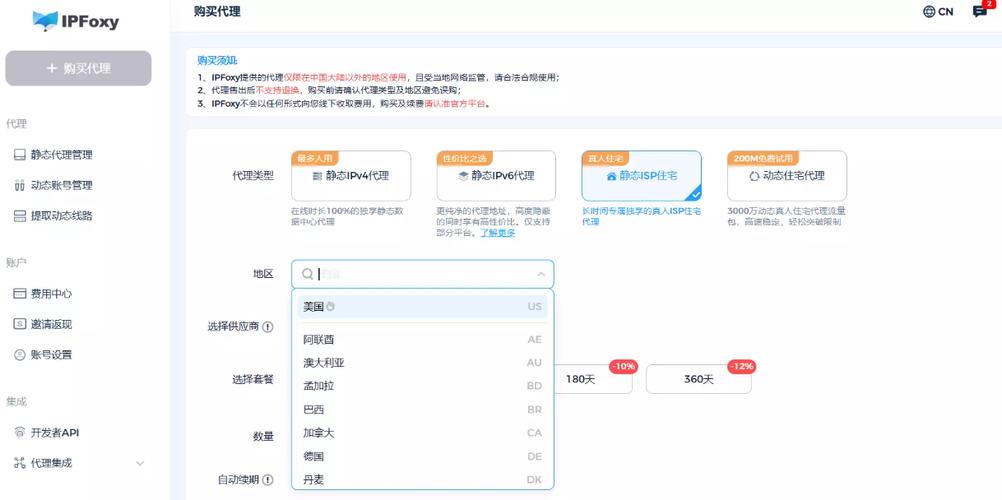Open the messages notification icon
Viewport: 1002px width, 500px height.
(x=979, y=11)
